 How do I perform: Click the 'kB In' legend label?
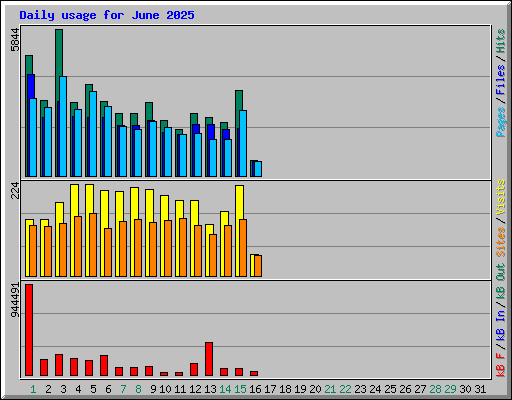tap(501, 325)
